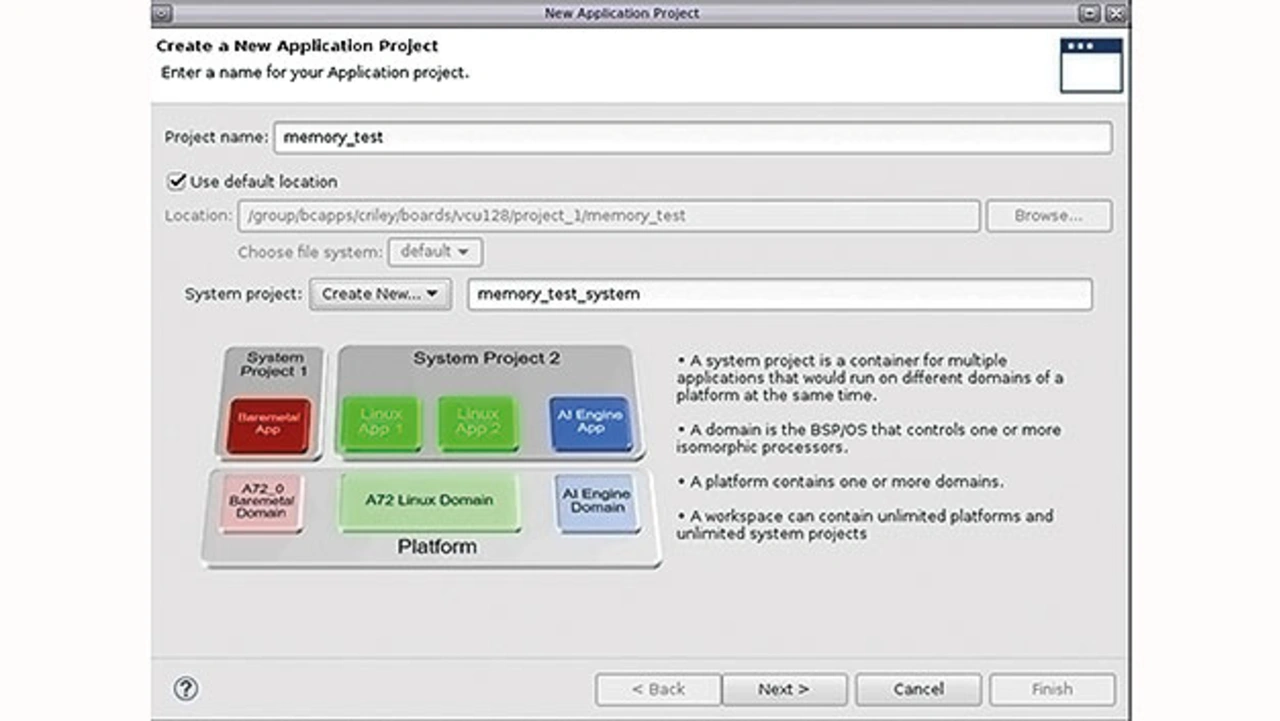Click the green Linux App 1 block
The width and height of the screenshot is (1280, 721).
tap(380, 423)
